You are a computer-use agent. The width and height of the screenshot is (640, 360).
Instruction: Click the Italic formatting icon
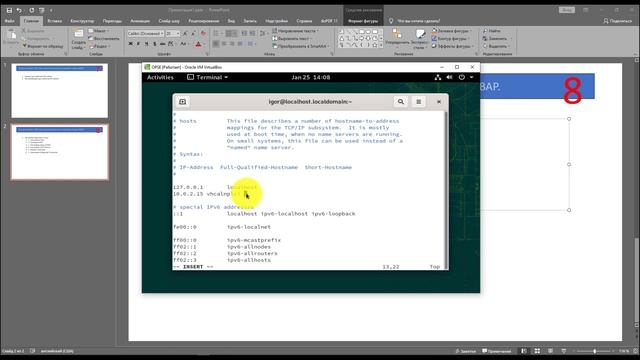[x=138, y=44]
